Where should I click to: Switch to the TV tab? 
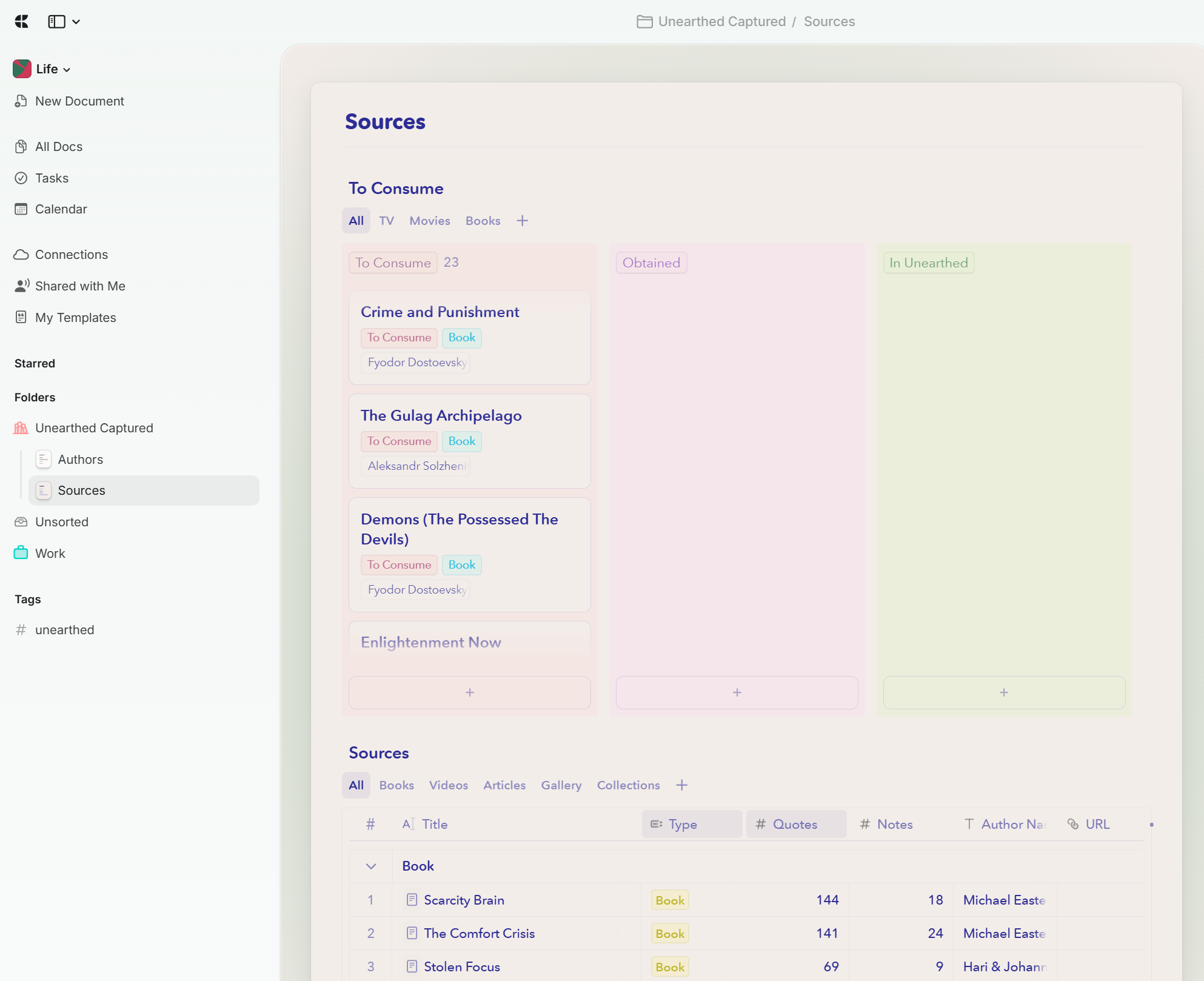coord(387,221)
